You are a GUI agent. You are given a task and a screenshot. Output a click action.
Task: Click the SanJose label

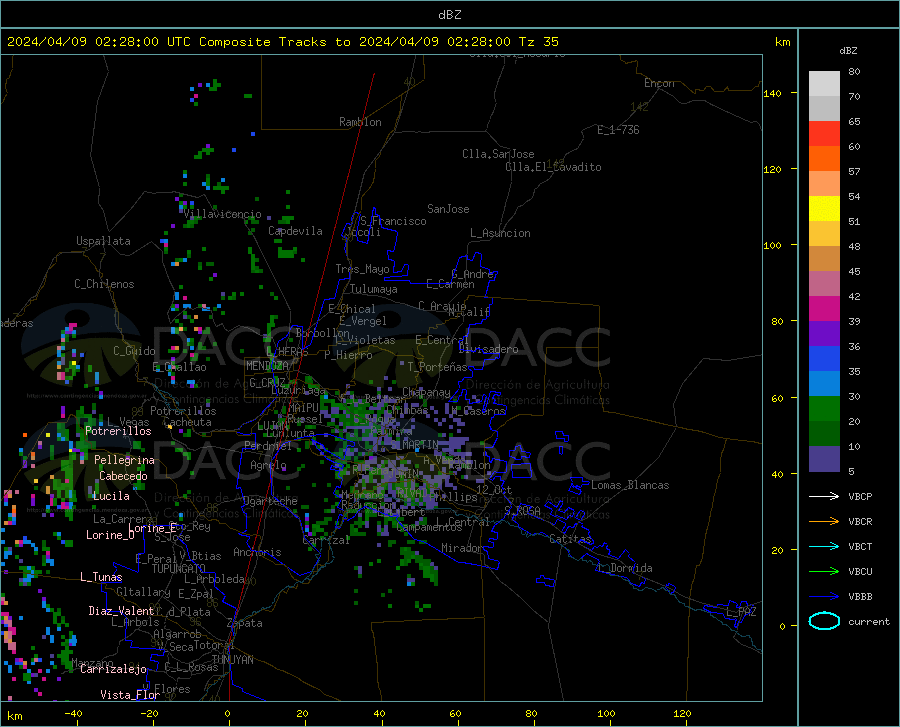[448, 209]
